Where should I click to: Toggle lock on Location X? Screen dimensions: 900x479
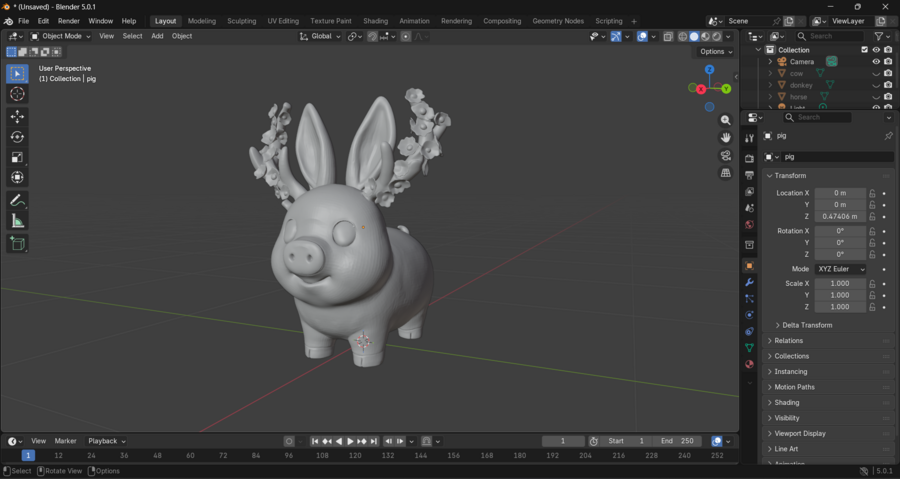pos(872,193)
